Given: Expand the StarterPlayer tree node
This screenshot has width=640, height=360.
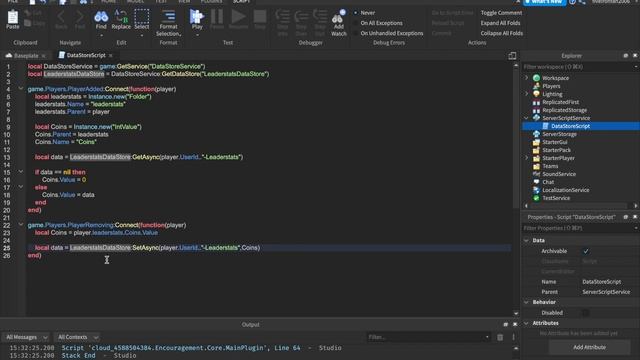Looking at the screenshot, I should click(527, 158).
